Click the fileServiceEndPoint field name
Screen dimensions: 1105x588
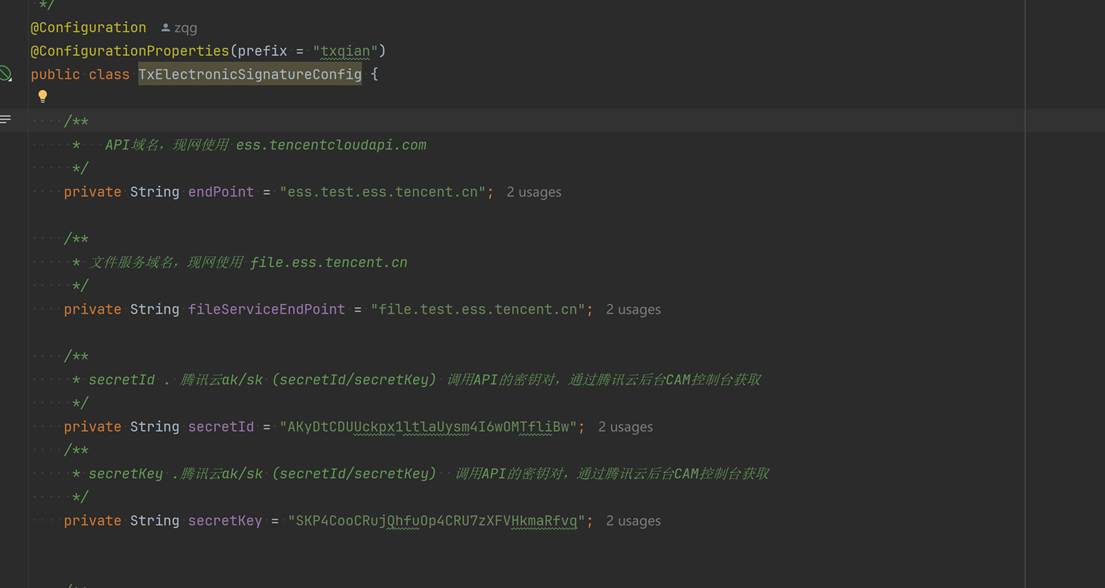pyautogui.click(x=266, y=310)
